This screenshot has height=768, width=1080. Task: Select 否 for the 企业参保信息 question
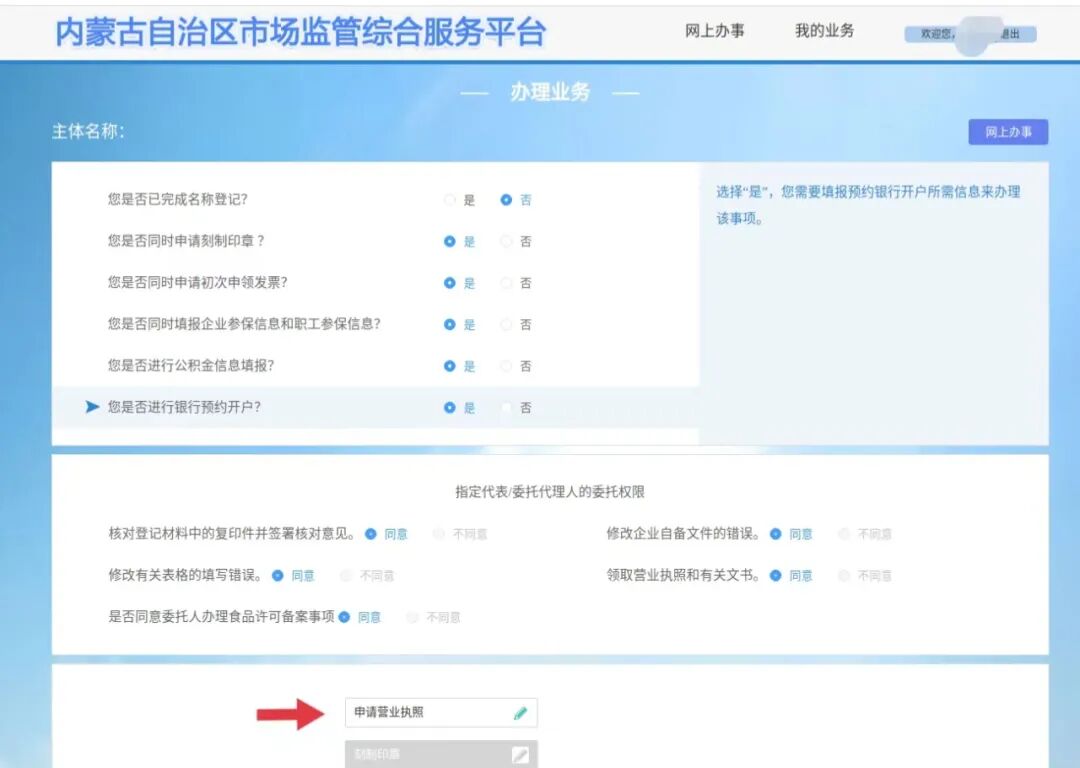[x=507, y=324]
